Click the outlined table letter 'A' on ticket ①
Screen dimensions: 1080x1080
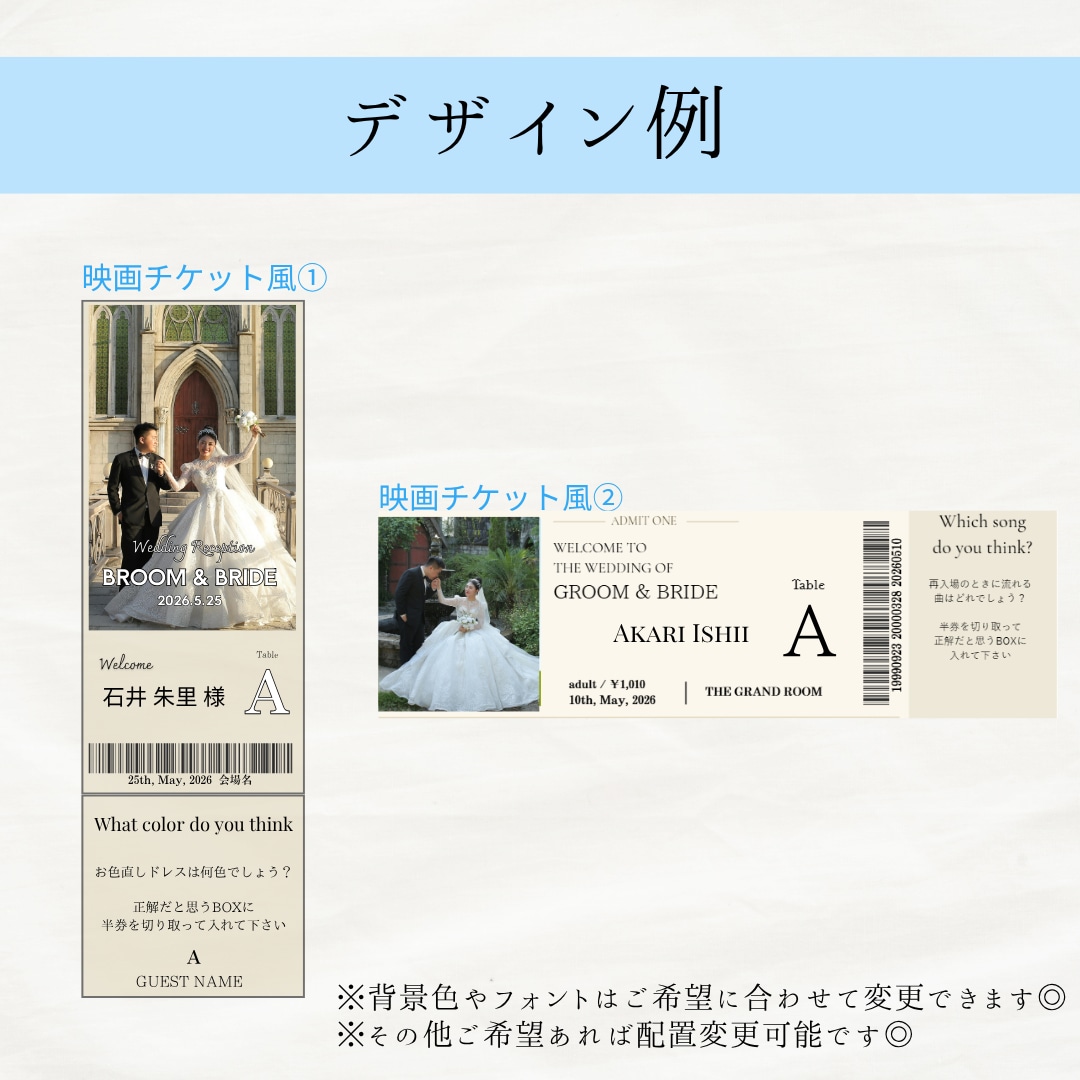267,692
